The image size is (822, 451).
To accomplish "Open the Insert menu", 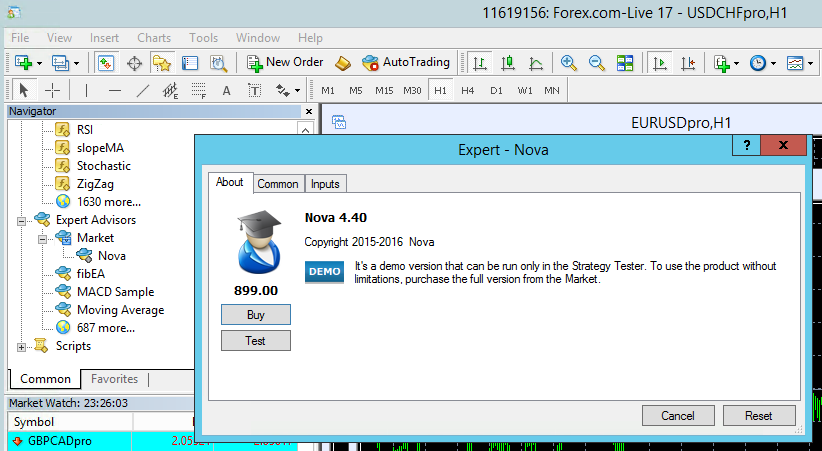I will pos(104,38).
